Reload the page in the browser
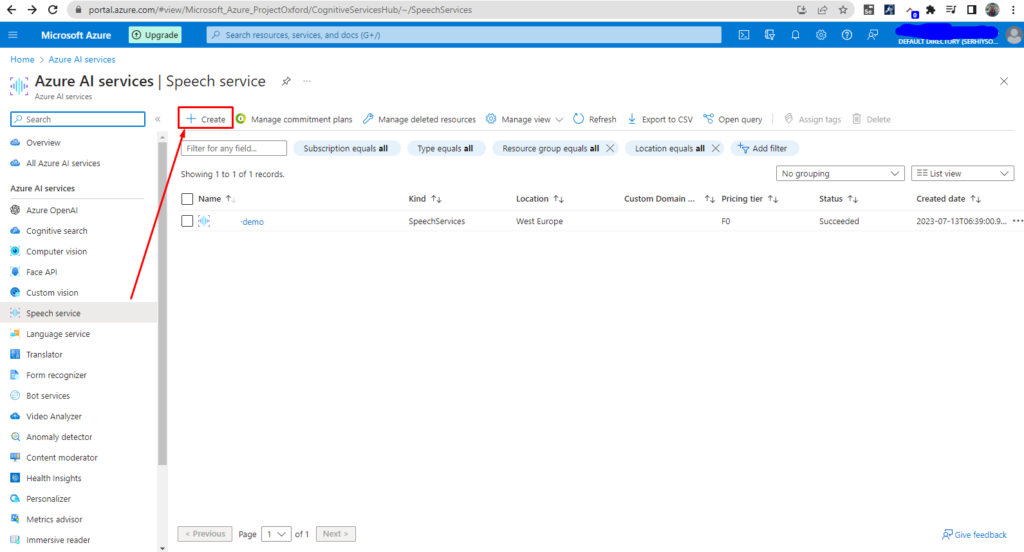1024x552 pixels. pos(53,10)
